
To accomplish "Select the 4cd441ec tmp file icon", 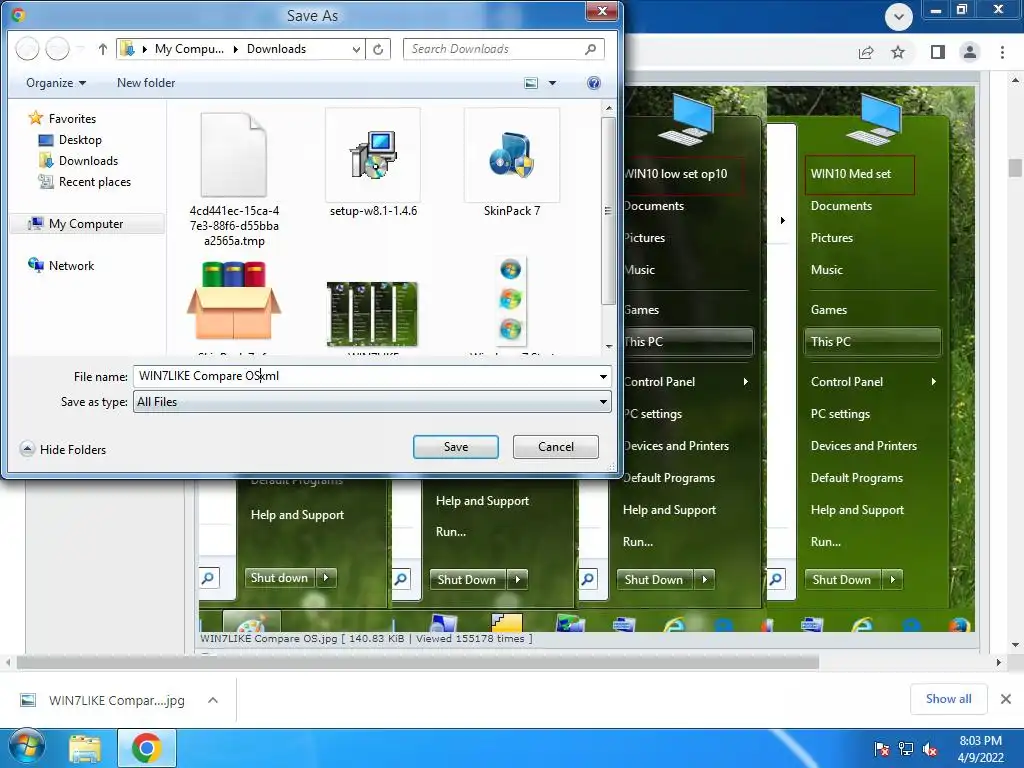I will (234, 154).
